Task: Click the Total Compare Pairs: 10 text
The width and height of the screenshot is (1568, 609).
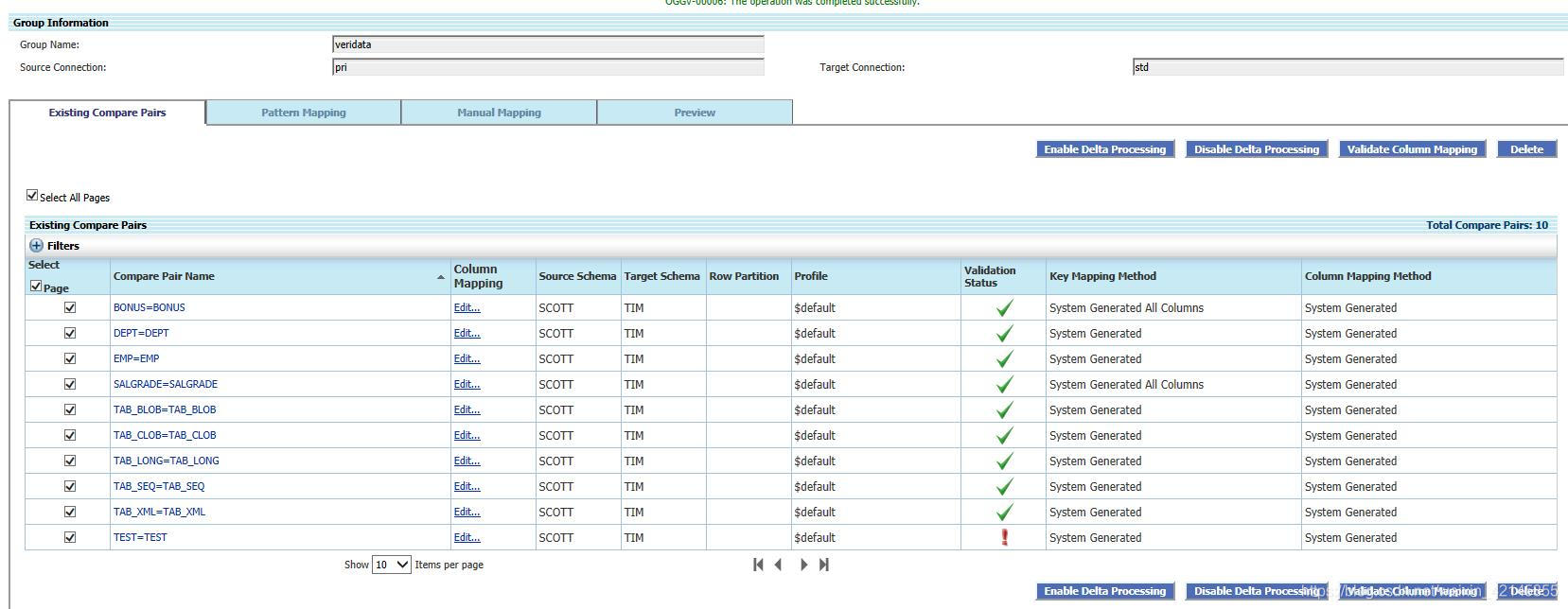Action: point(1487,225)
